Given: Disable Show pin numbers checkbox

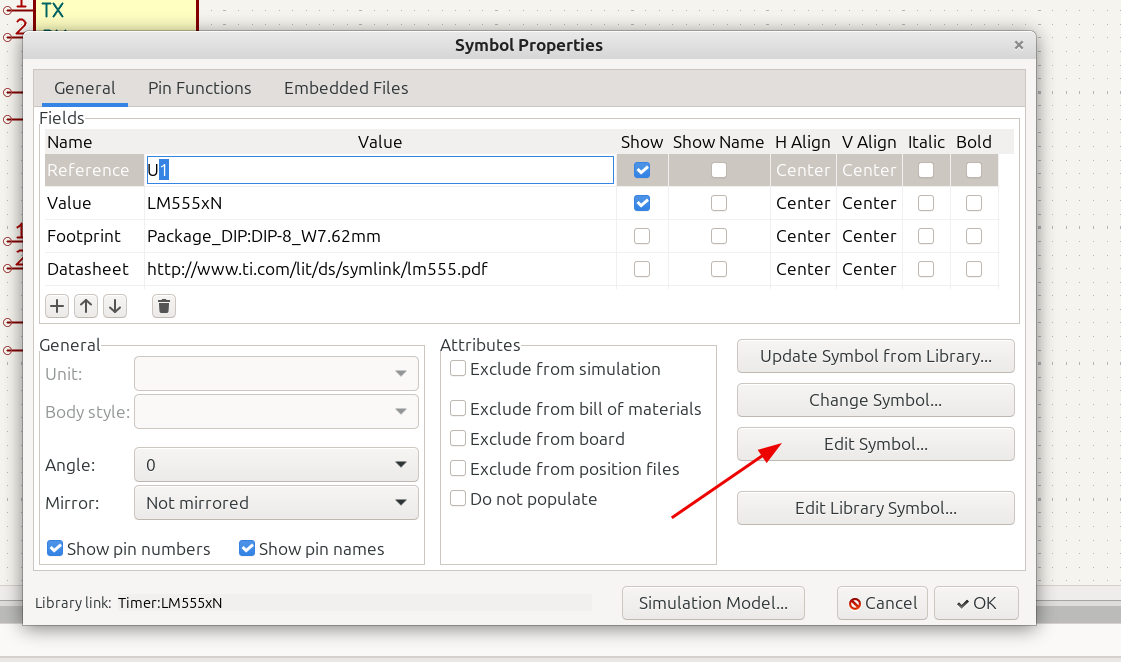Looking at the screenshot, I should coord(55,548).
